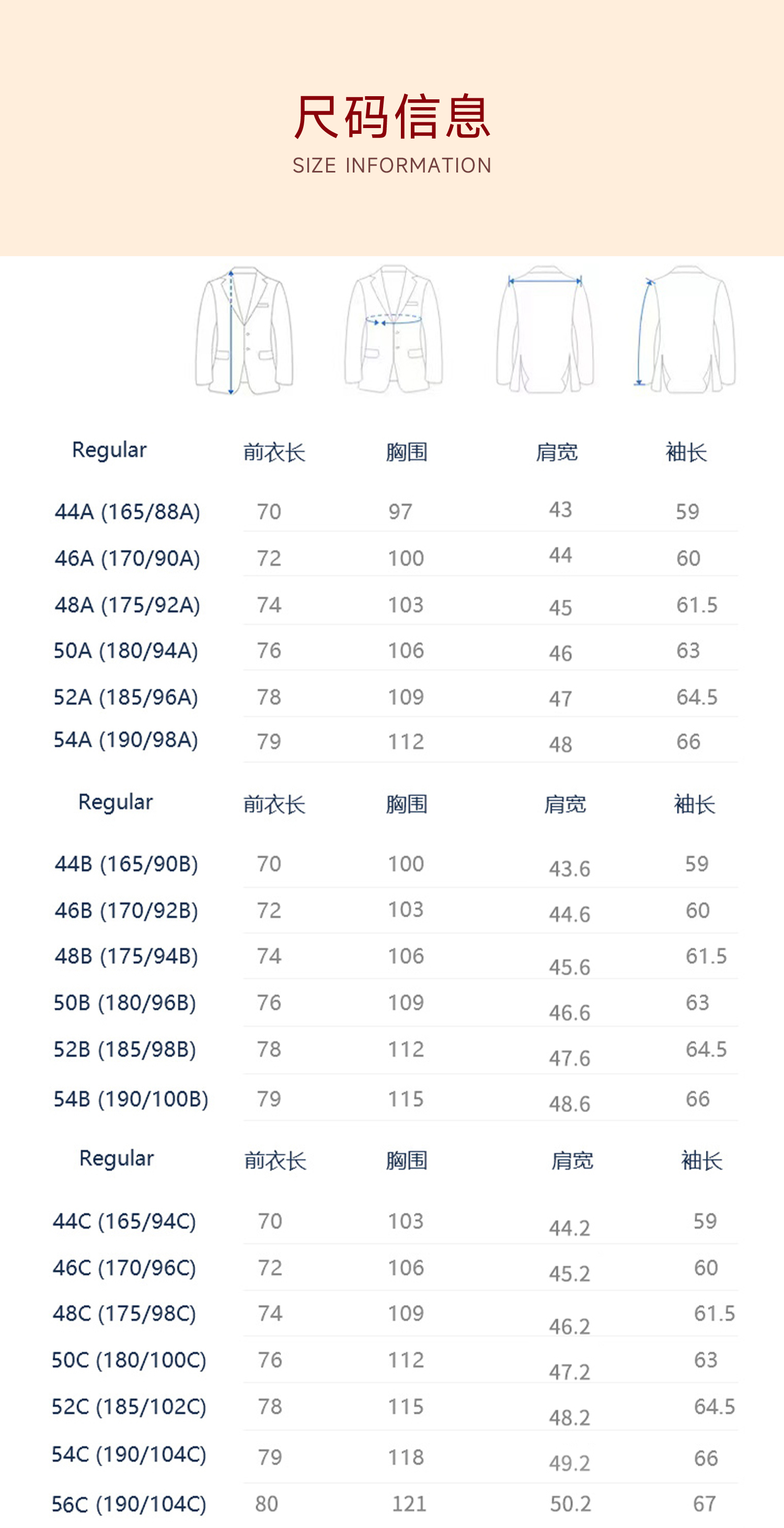This screenshot has height=1528, width=784.
Task: Click shoulder value 50.2 in the last row
Action: [x=570, y=1503]
